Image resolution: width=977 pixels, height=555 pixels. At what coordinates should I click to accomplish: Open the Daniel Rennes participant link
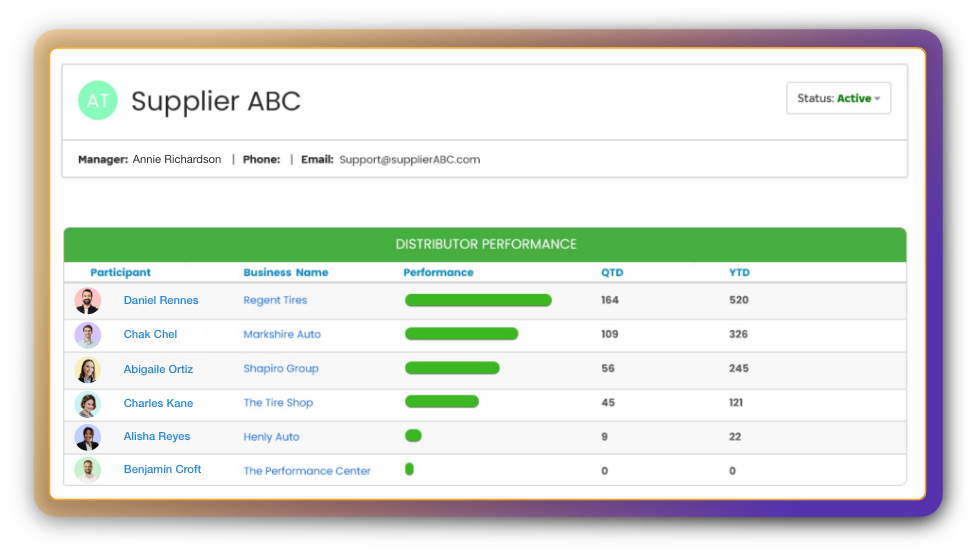point(161,300)
